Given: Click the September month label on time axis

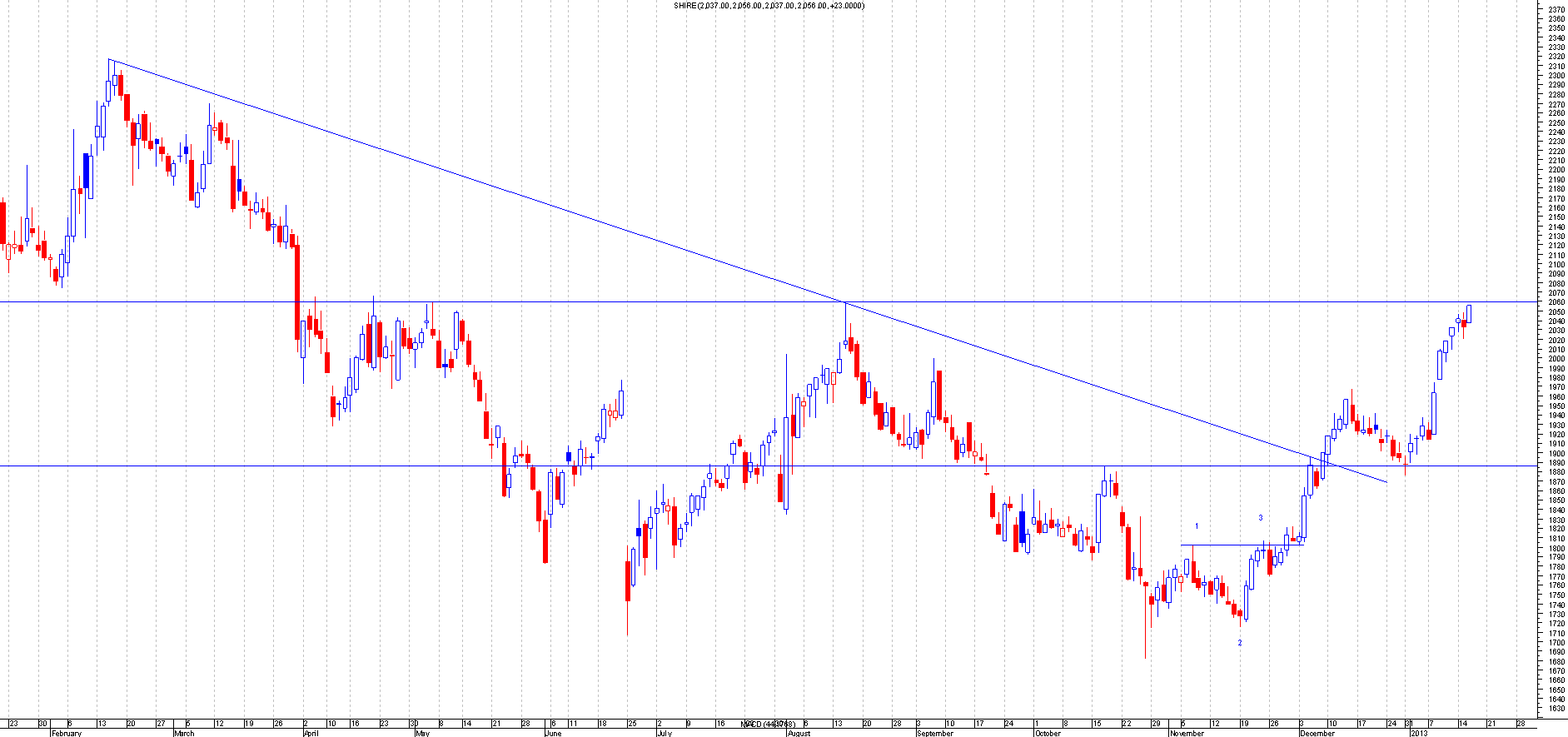Looking at the screenshot, I should coord(934,733).
